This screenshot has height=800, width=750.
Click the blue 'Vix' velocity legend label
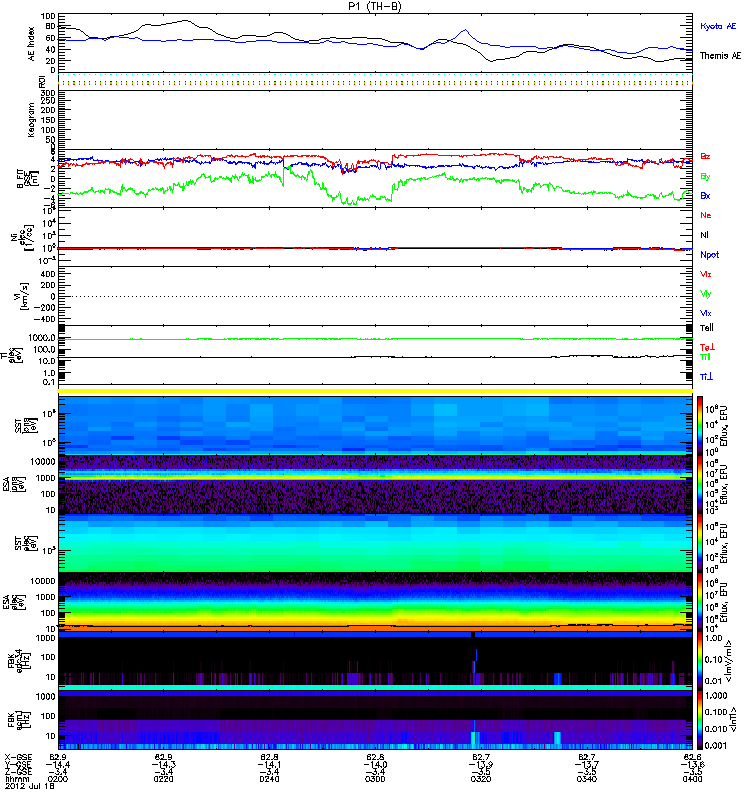(706, 313)
